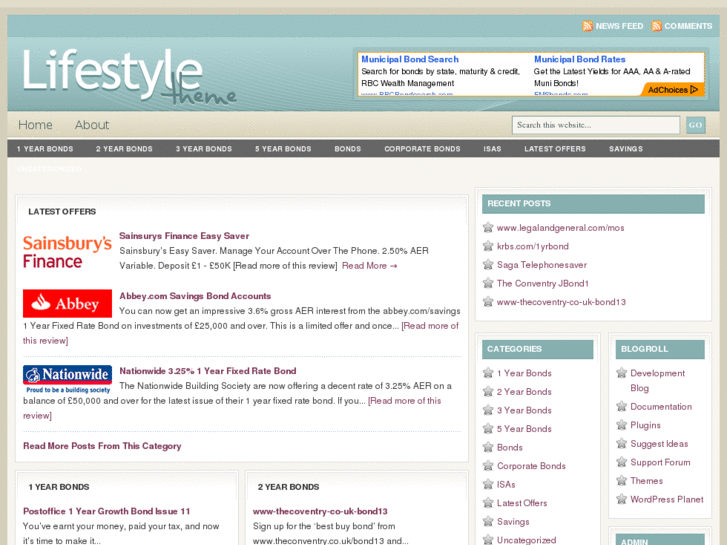Open the Documentation blogroll link
The height and width of the screenshot is (545, 727).
(x=661, y=407)
